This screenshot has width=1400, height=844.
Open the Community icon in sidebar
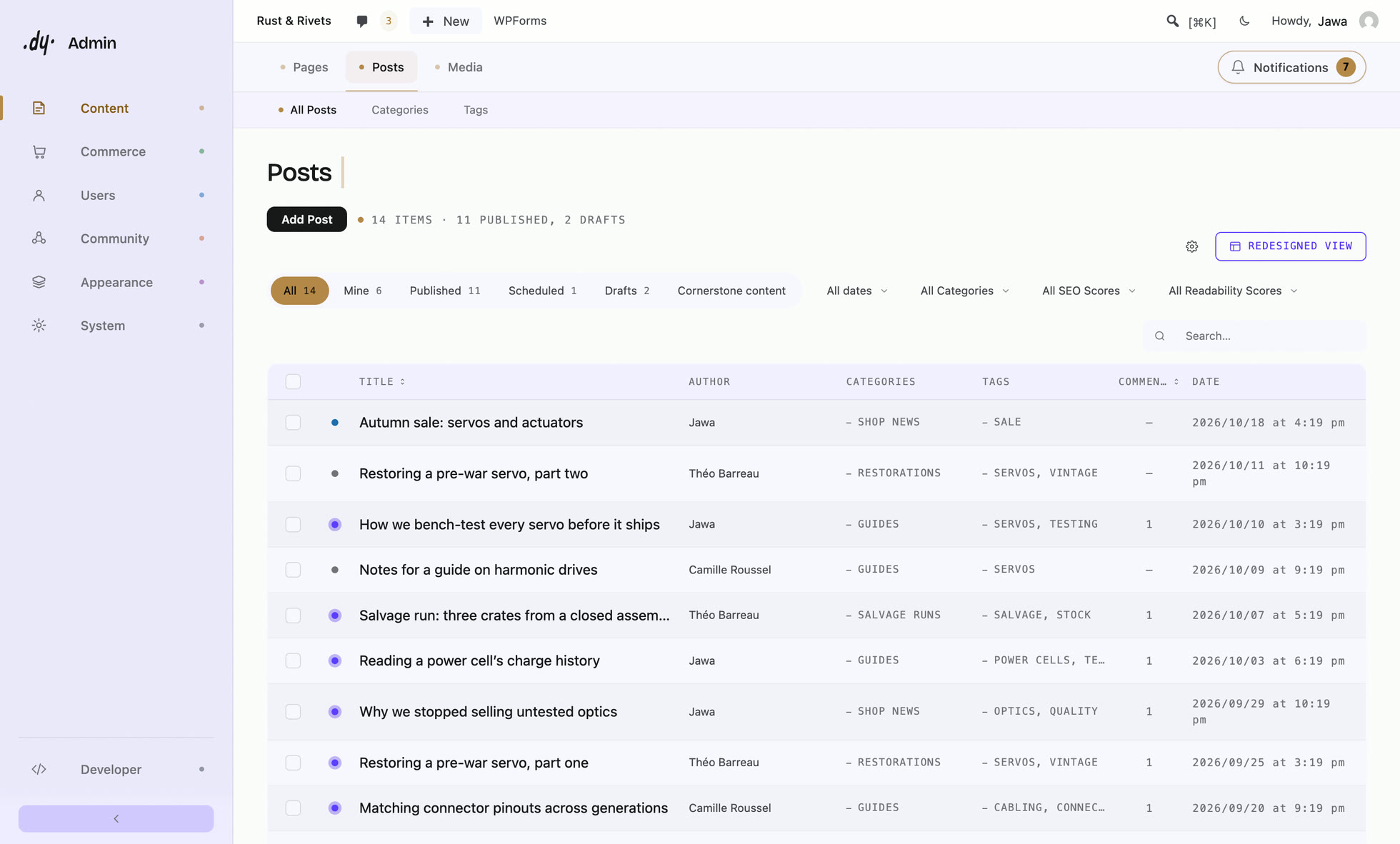[x=39, y=238]
